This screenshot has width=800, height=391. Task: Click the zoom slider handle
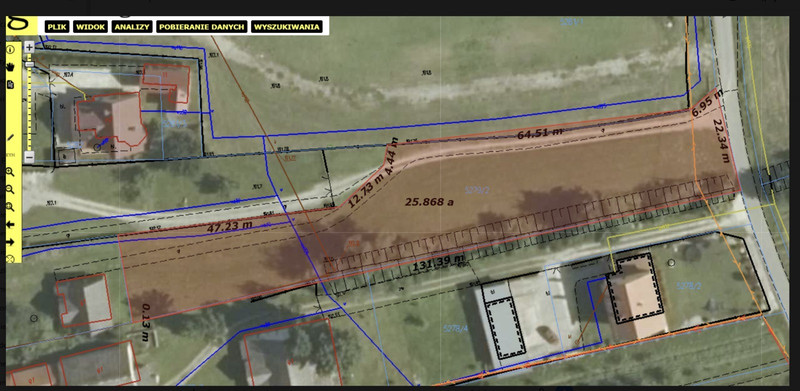29,64
